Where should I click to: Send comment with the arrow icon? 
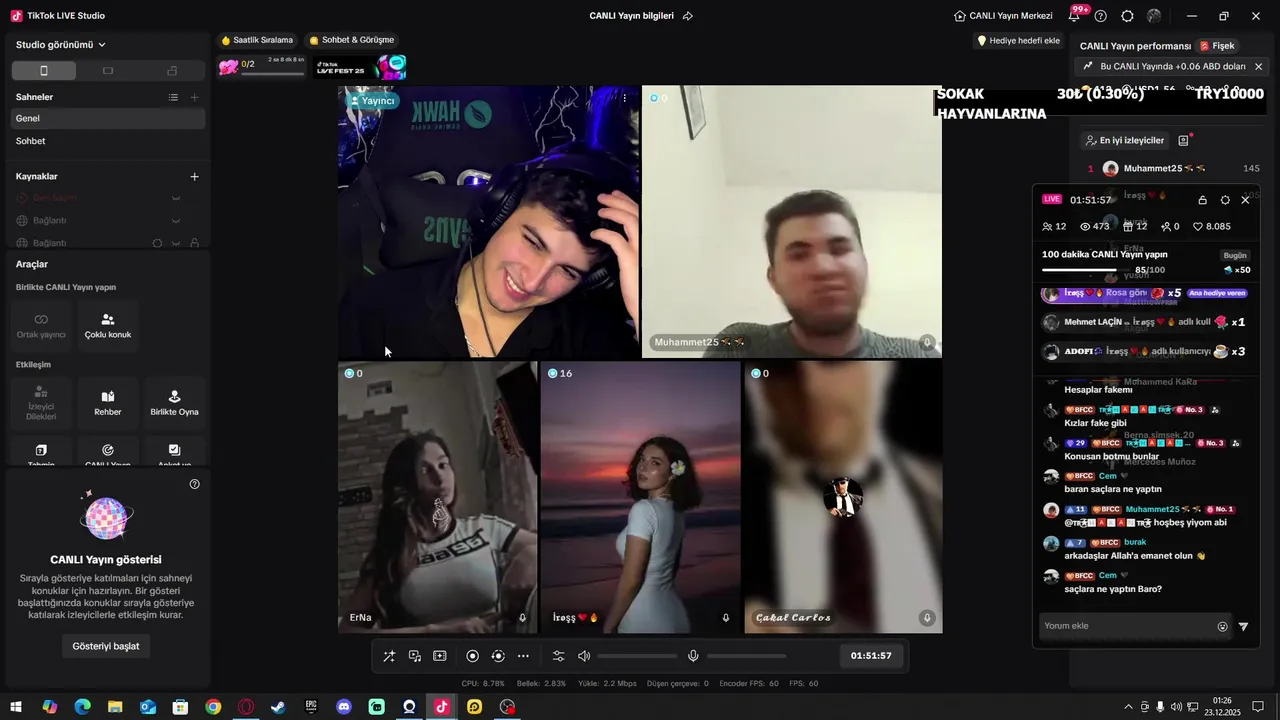[x=1244, y=627]
